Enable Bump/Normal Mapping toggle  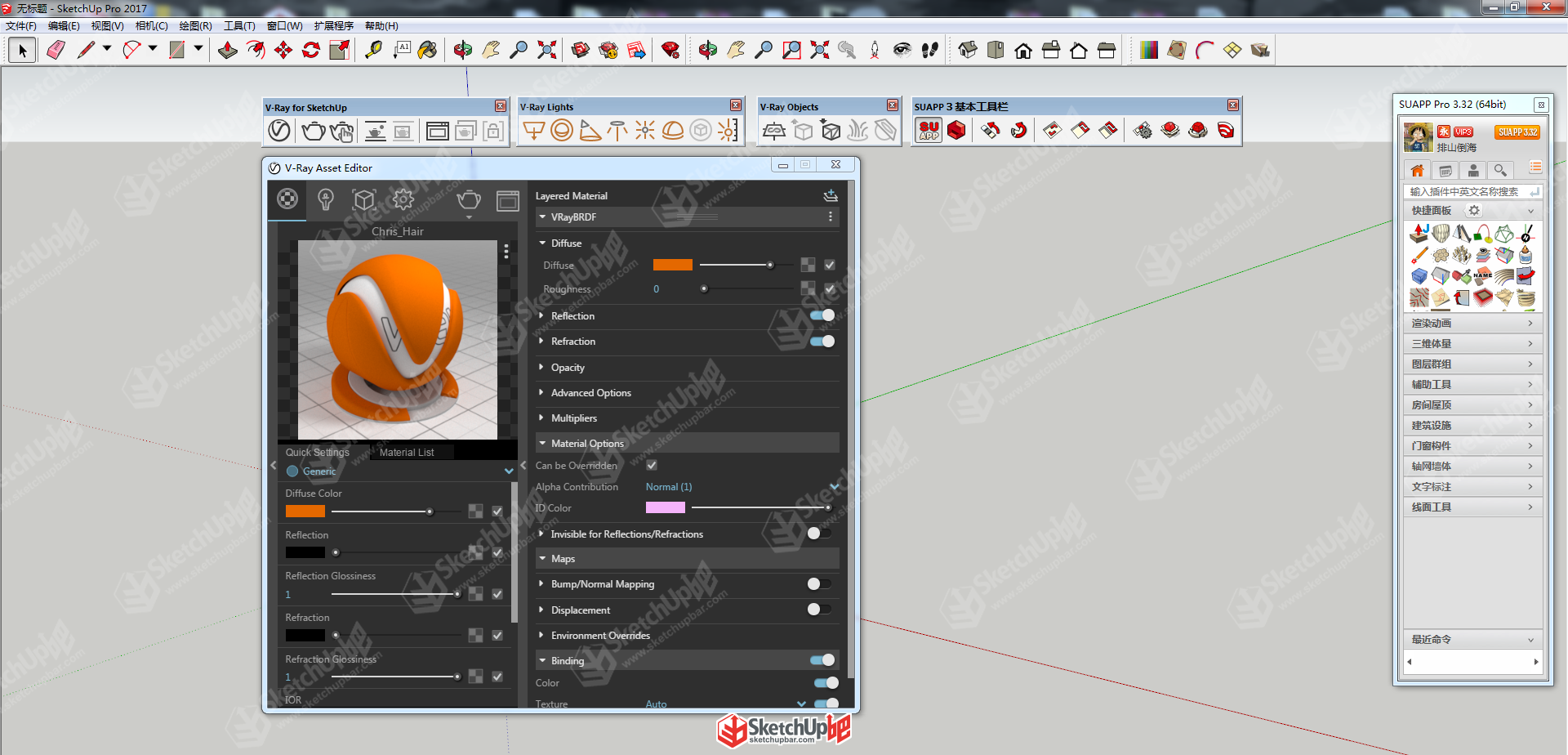tap(819, 583)
